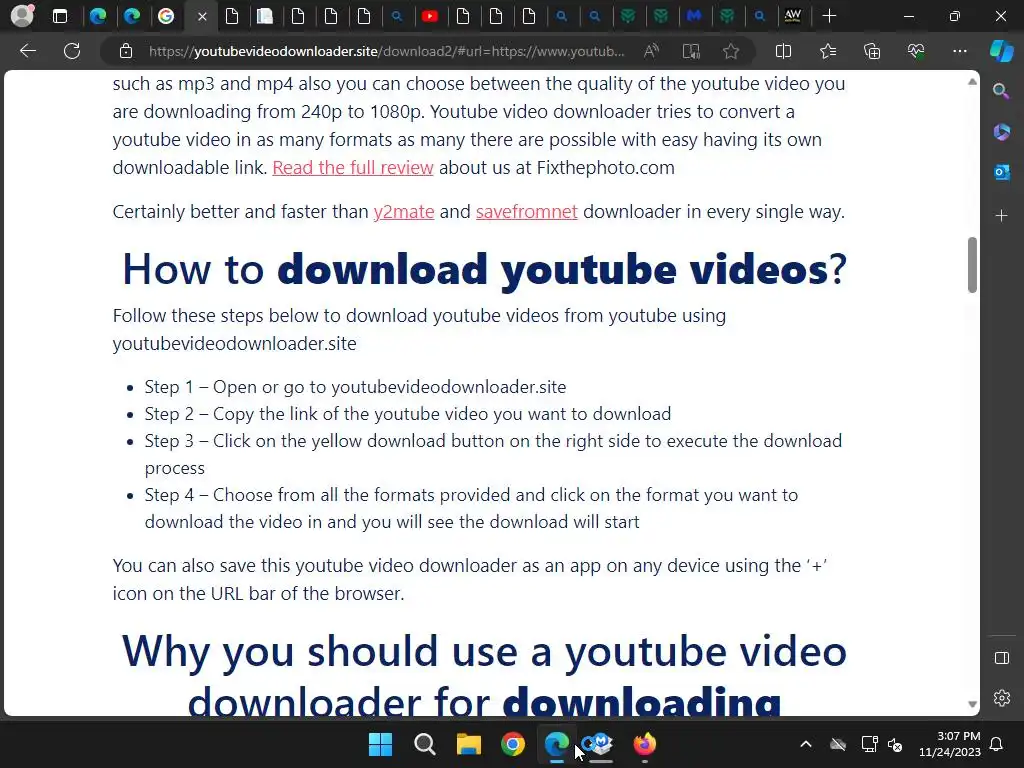Add this page to favorites star
Image resolution: width=1024 pixels, height=768 pixels.
(731, 51)
